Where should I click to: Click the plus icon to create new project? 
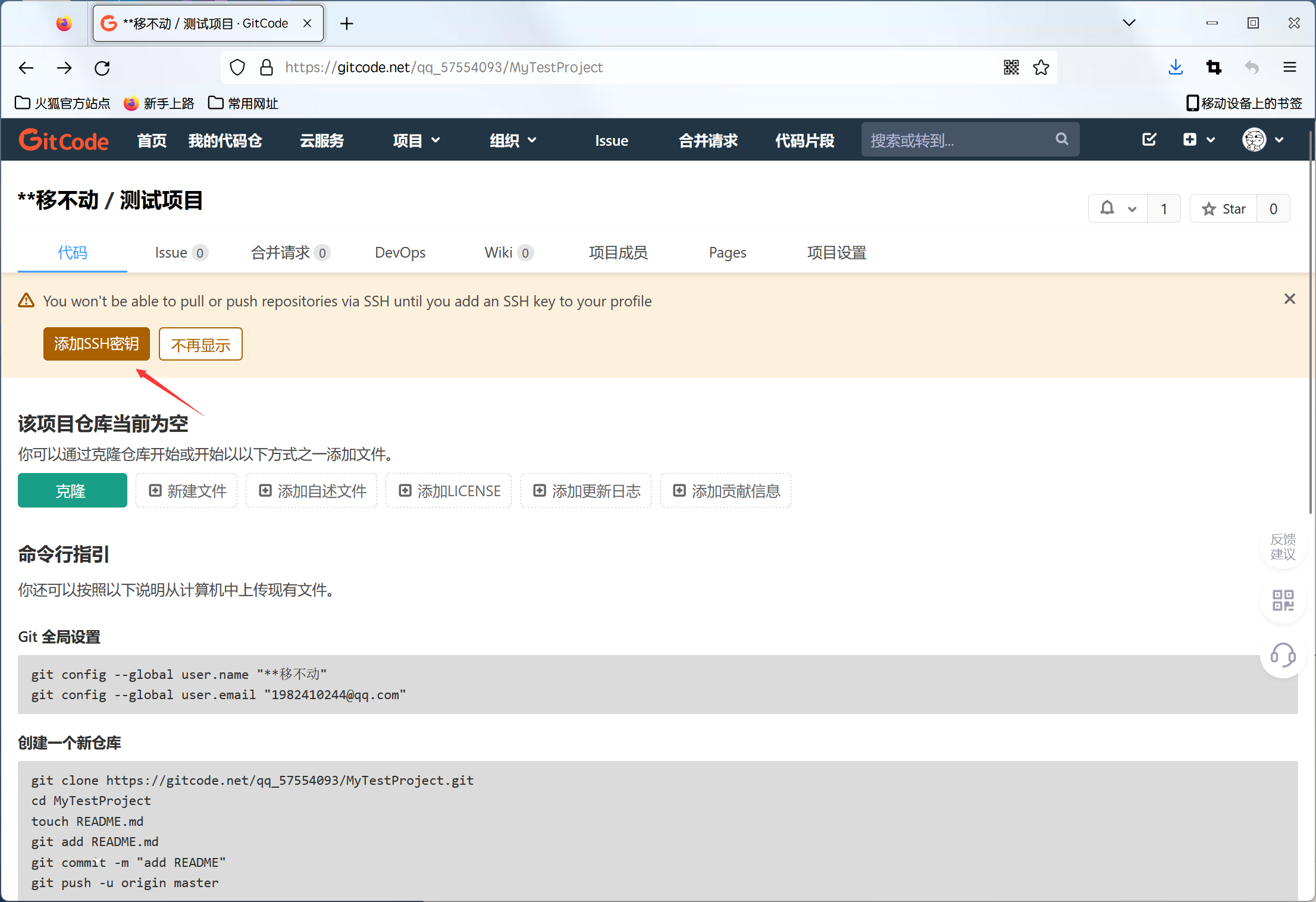pyautogui.click(x=1189, y=139)
